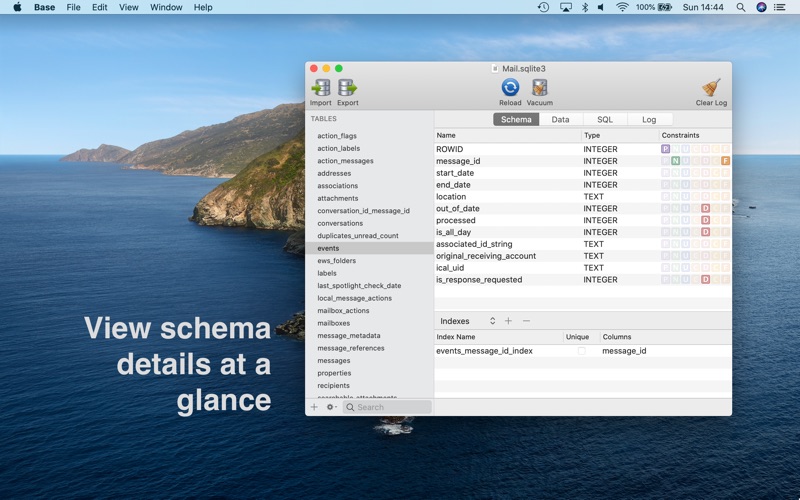Reload the database

click(x=510, y=88)
